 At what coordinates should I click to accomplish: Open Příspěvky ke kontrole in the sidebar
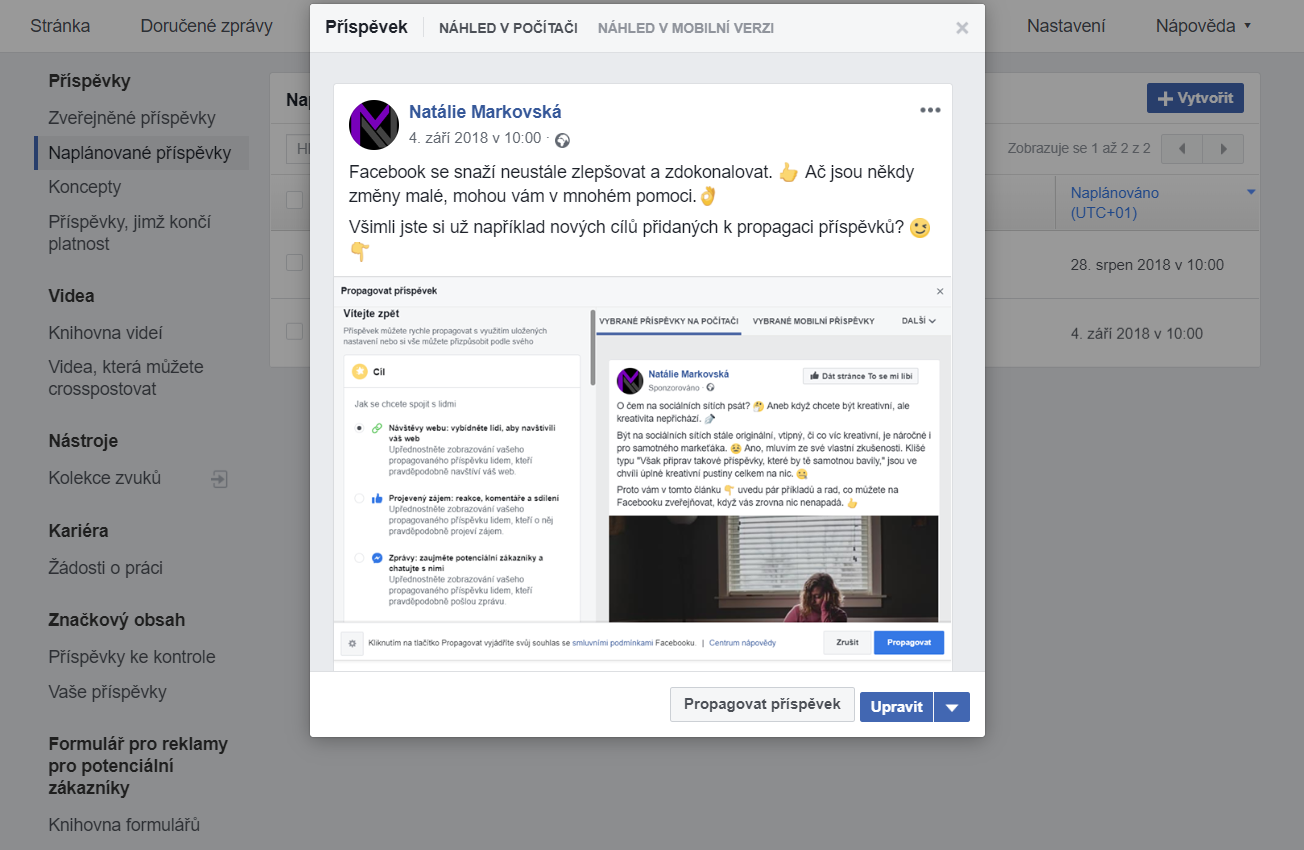point(132,657)
